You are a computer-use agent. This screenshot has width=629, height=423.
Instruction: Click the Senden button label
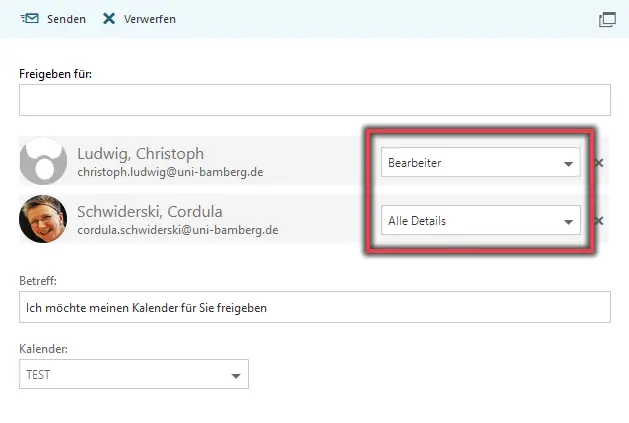pos(66,19)
